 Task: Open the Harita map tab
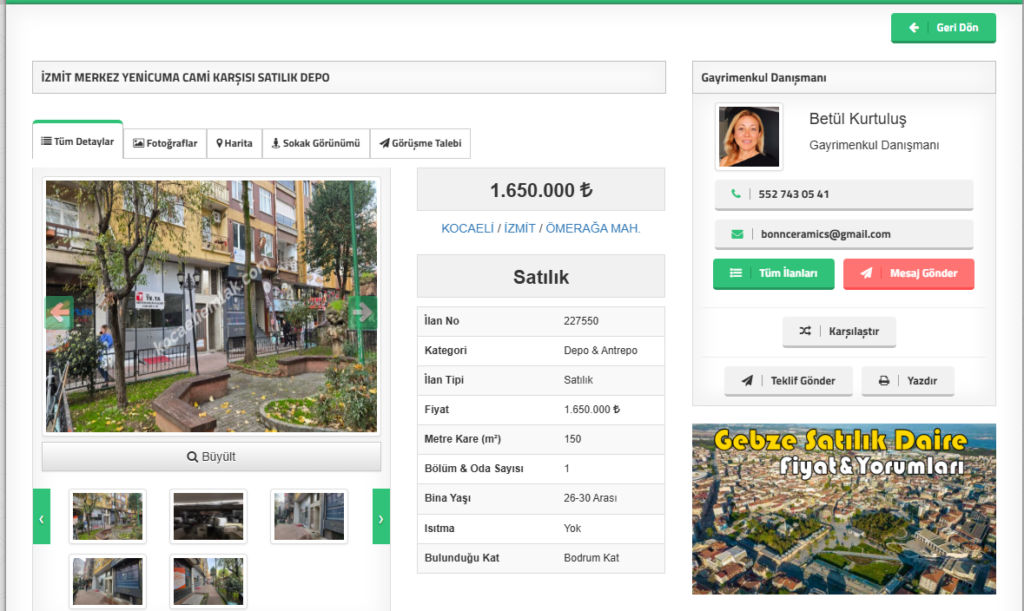tap(235, 143)
